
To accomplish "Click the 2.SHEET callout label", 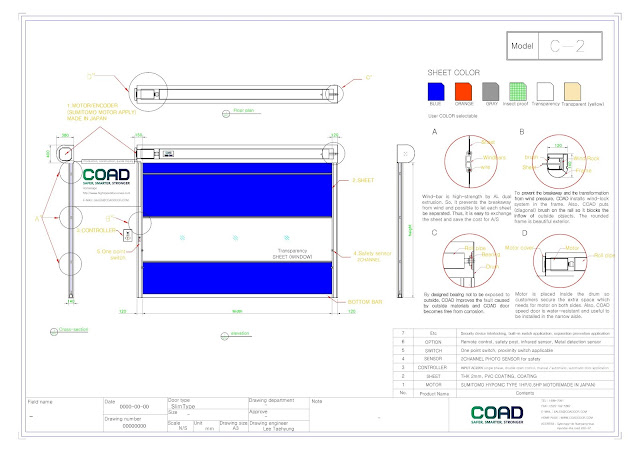I will point(363,180).
